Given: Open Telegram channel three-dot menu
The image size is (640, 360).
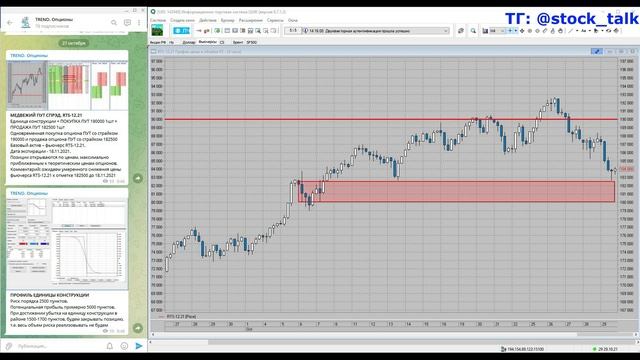Looking at the screenshot, I should pyautogui.click(x=139, y=22).
